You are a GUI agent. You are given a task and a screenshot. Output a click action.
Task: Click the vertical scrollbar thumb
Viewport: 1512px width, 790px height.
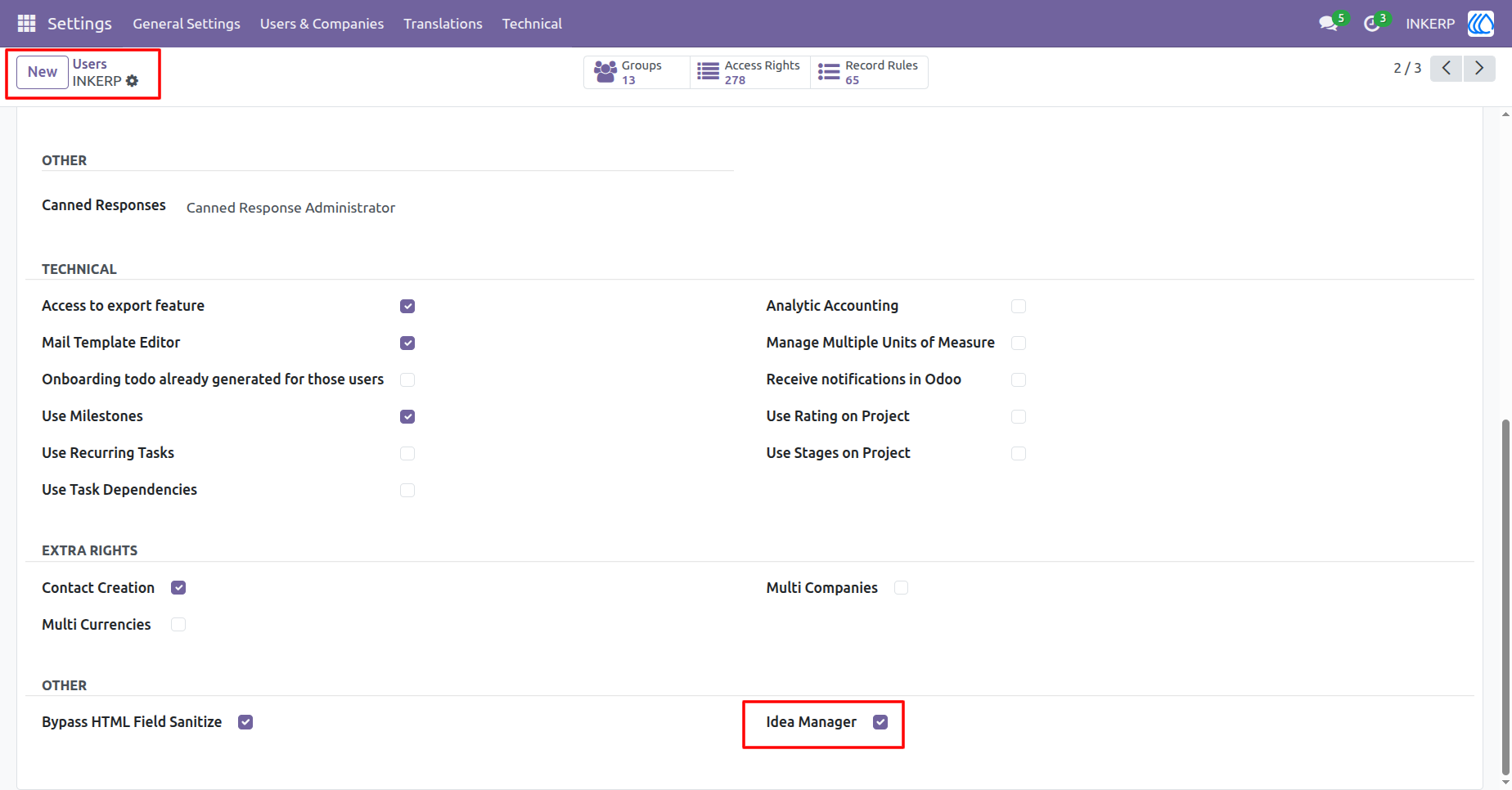click(1505, 597)
